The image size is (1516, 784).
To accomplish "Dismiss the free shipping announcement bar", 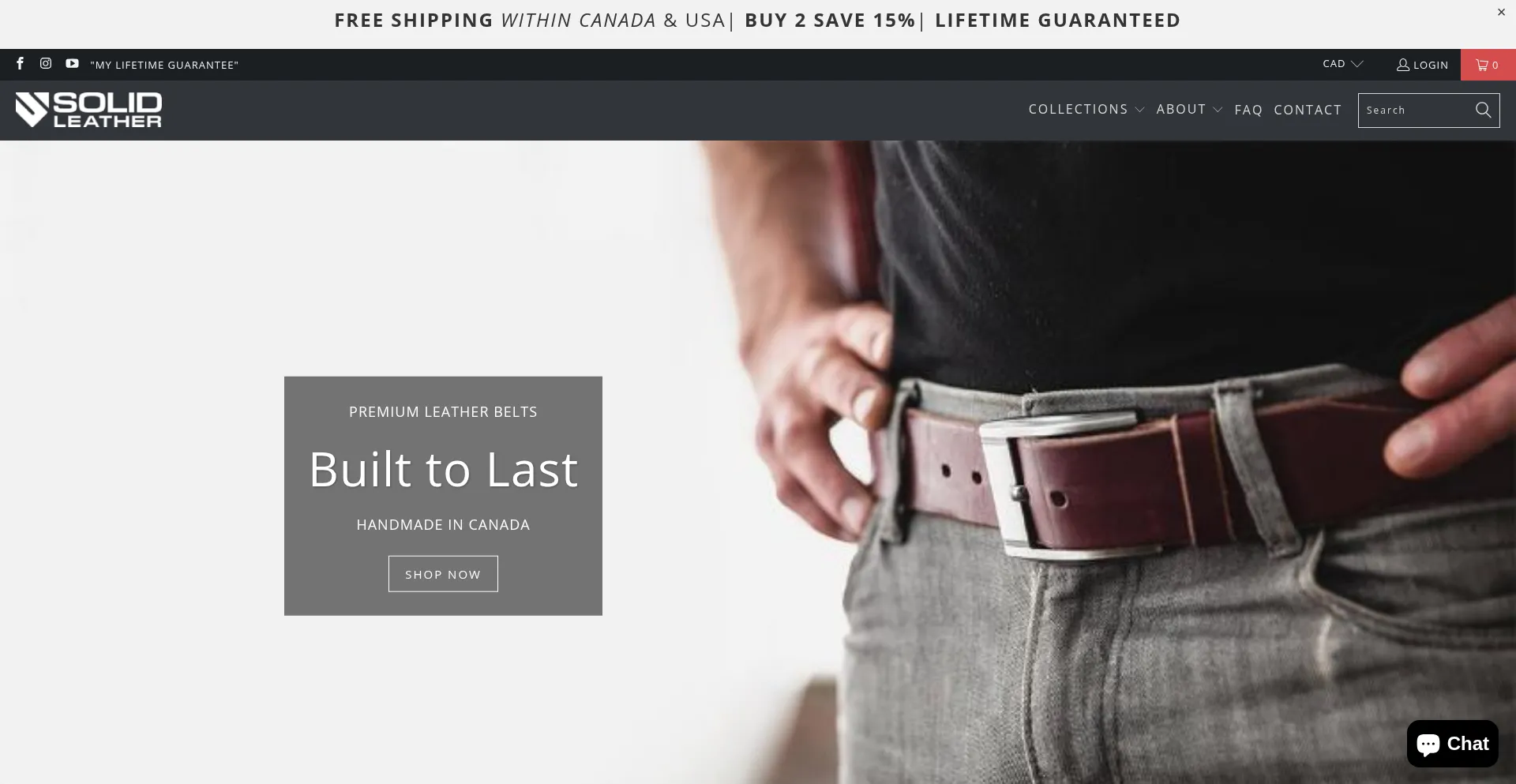I will 1501,12.
